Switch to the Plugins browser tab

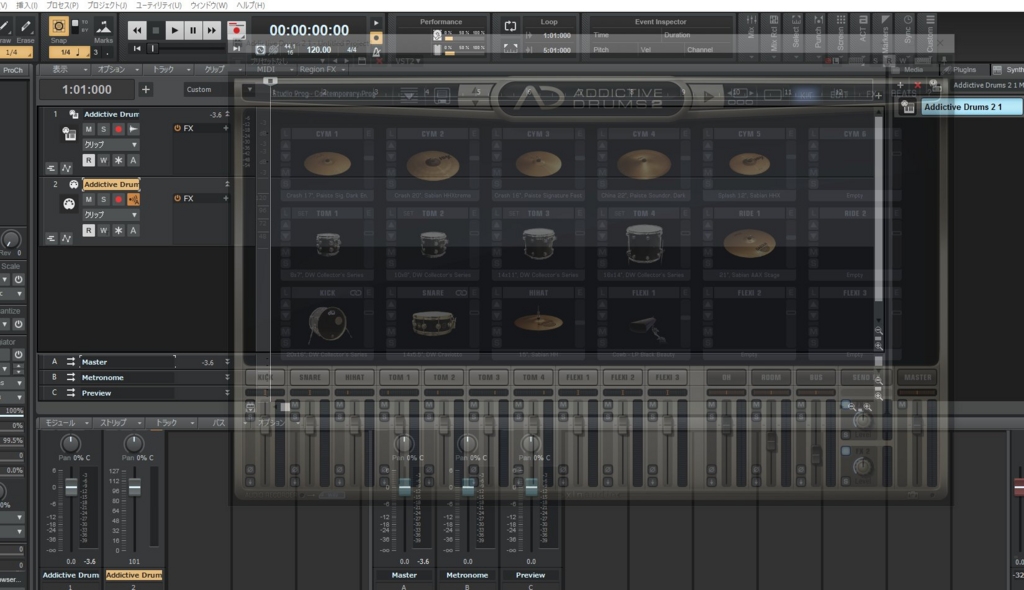[x=963, y=69]
